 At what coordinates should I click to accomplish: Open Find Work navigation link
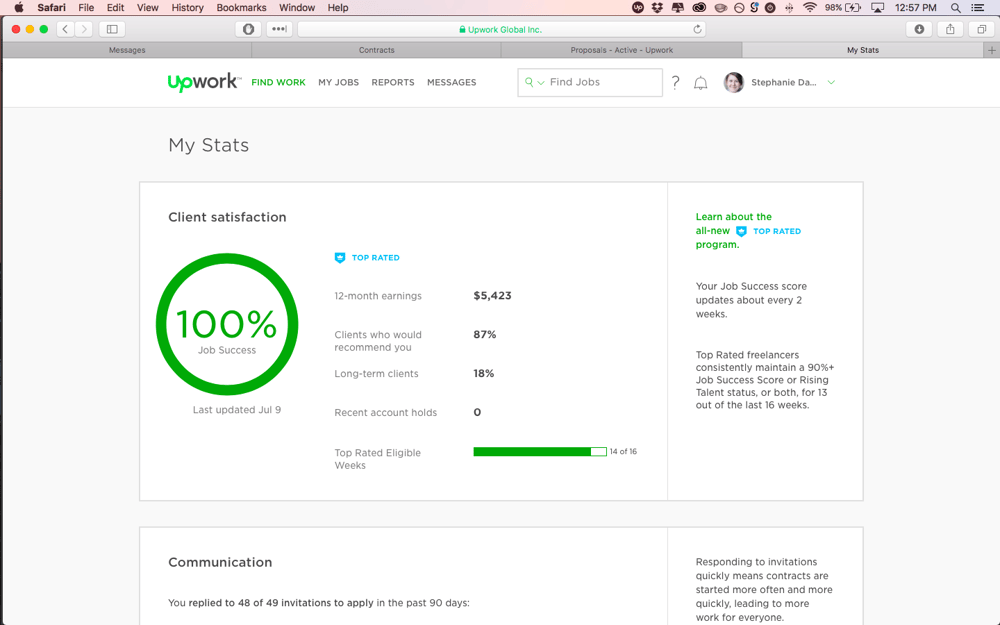[278, 82]
